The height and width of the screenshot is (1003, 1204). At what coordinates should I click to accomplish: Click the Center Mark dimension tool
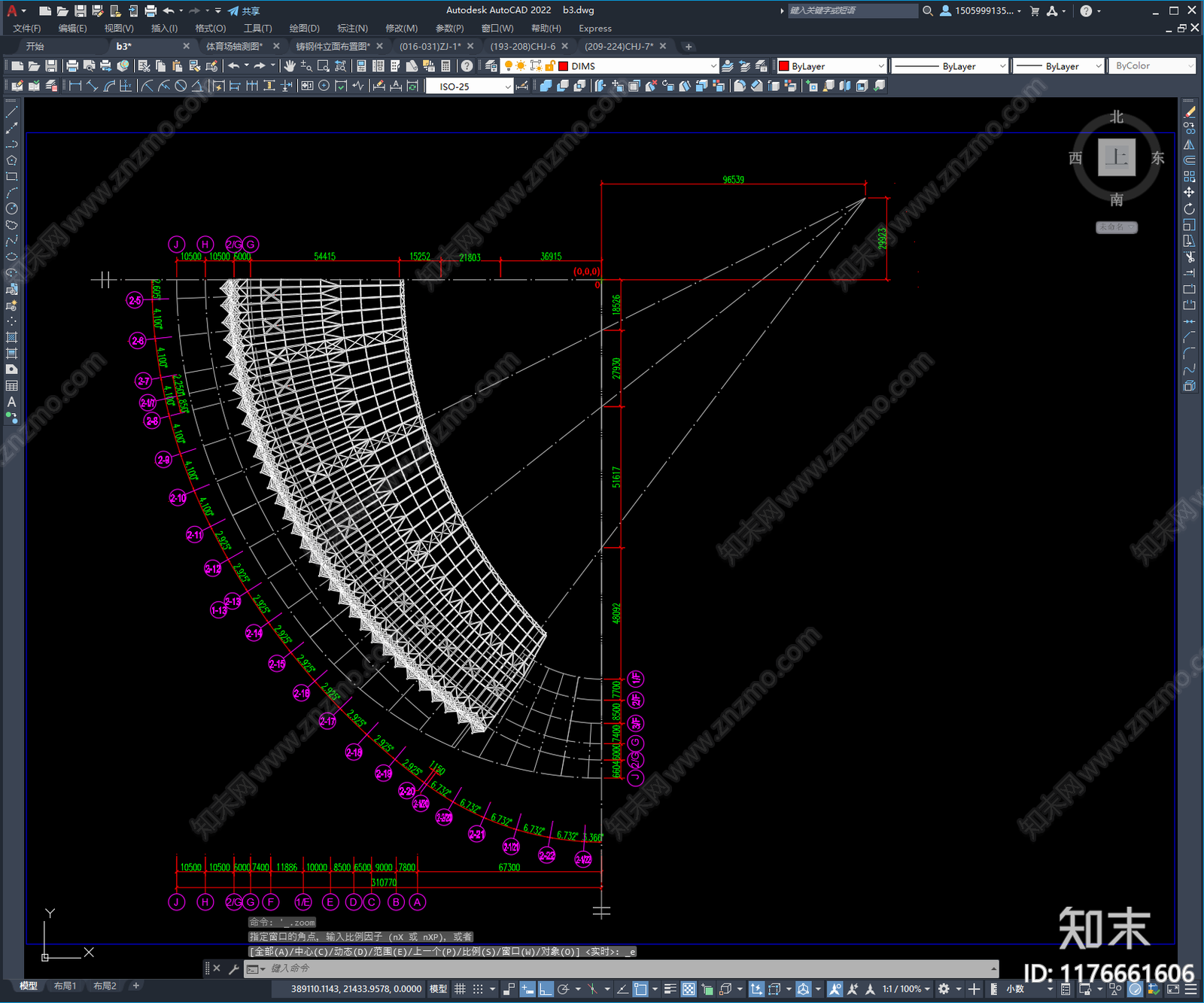click(x=324, y=86)
